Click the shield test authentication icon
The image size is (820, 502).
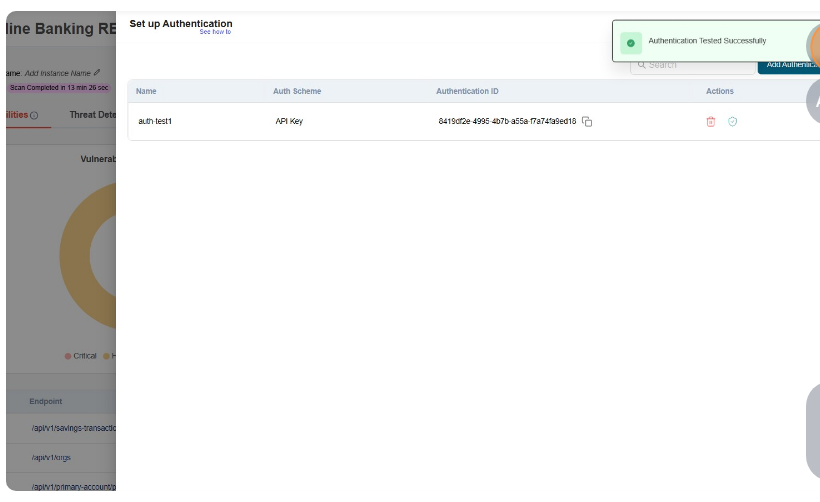733,122
